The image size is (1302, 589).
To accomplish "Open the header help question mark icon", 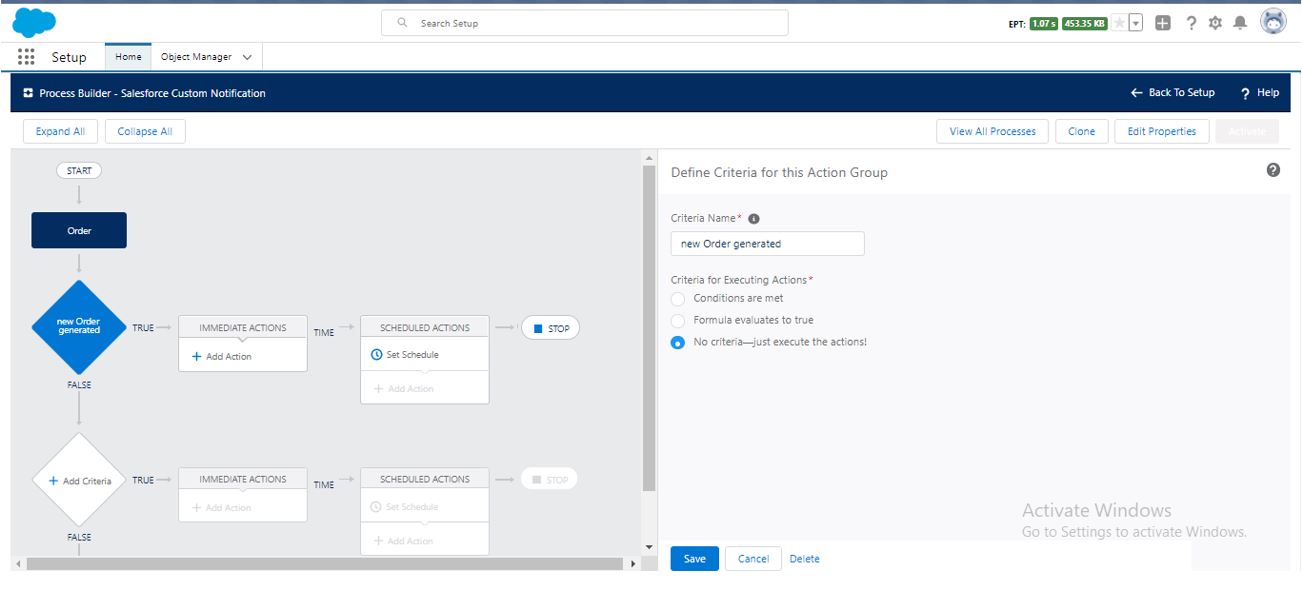I will [x=1191, y=23].
